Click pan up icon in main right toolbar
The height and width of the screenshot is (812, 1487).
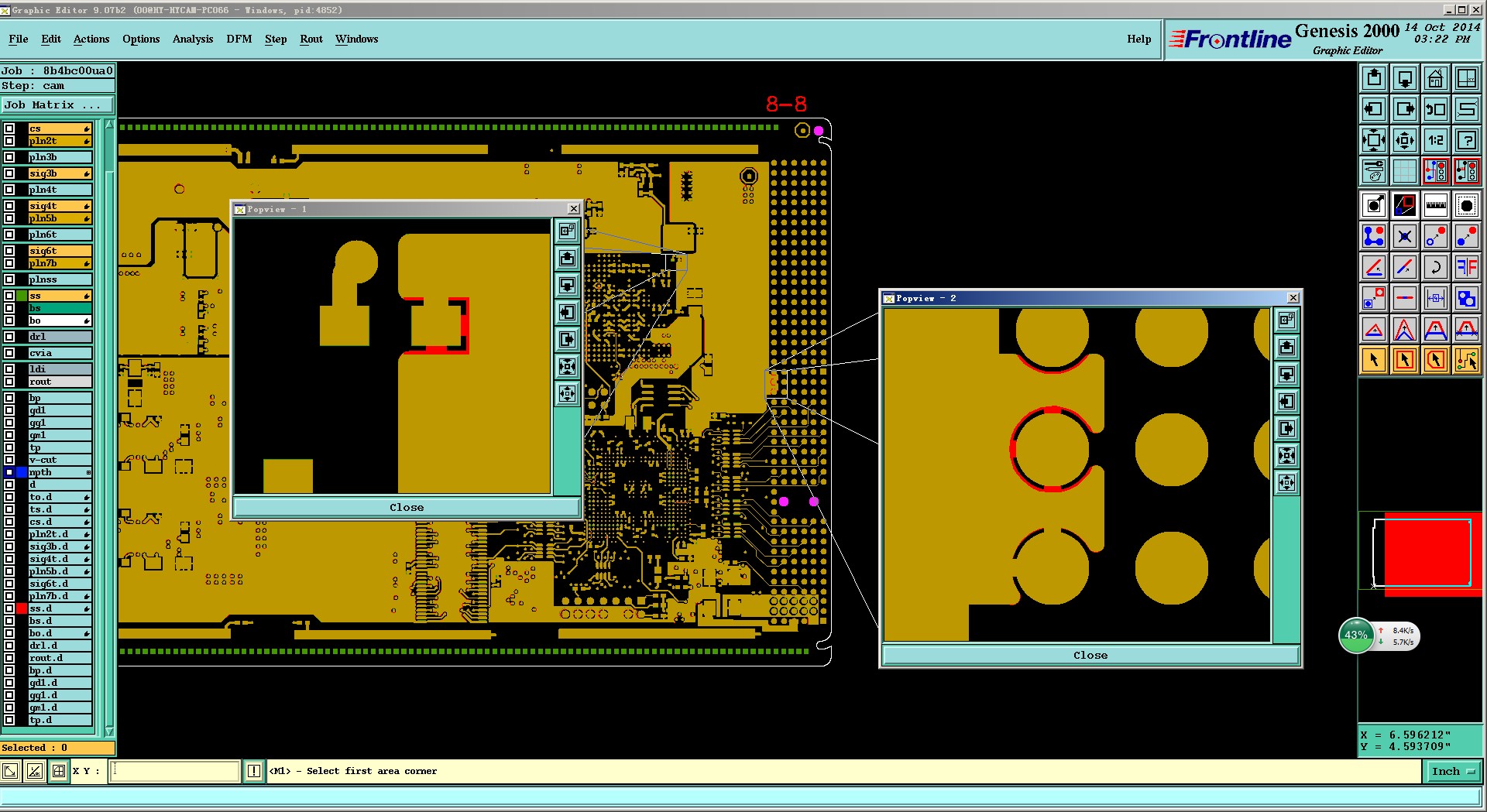point(1373,78)
